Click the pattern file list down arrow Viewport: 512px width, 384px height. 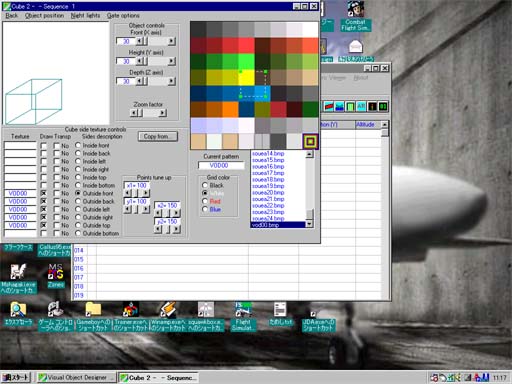click(x=309, y=224)
